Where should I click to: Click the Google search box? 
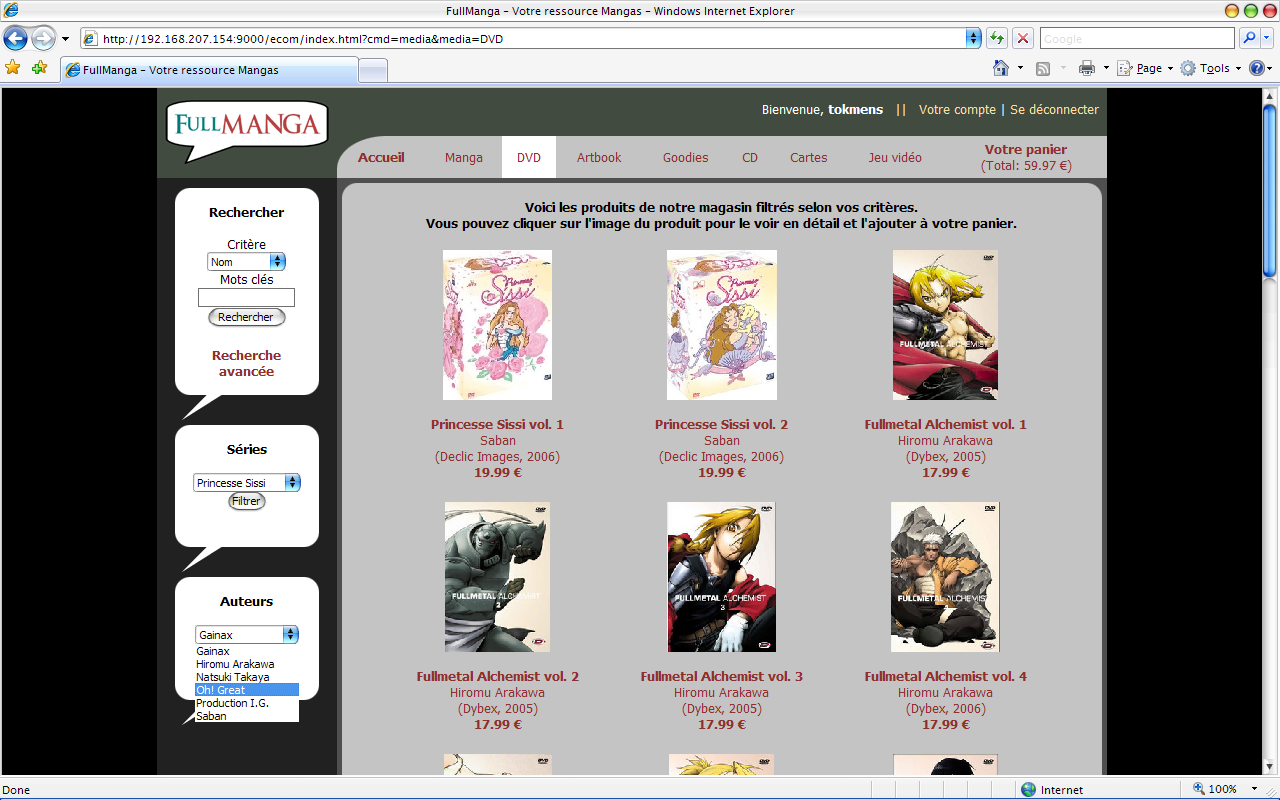(x=1137, y=39)
